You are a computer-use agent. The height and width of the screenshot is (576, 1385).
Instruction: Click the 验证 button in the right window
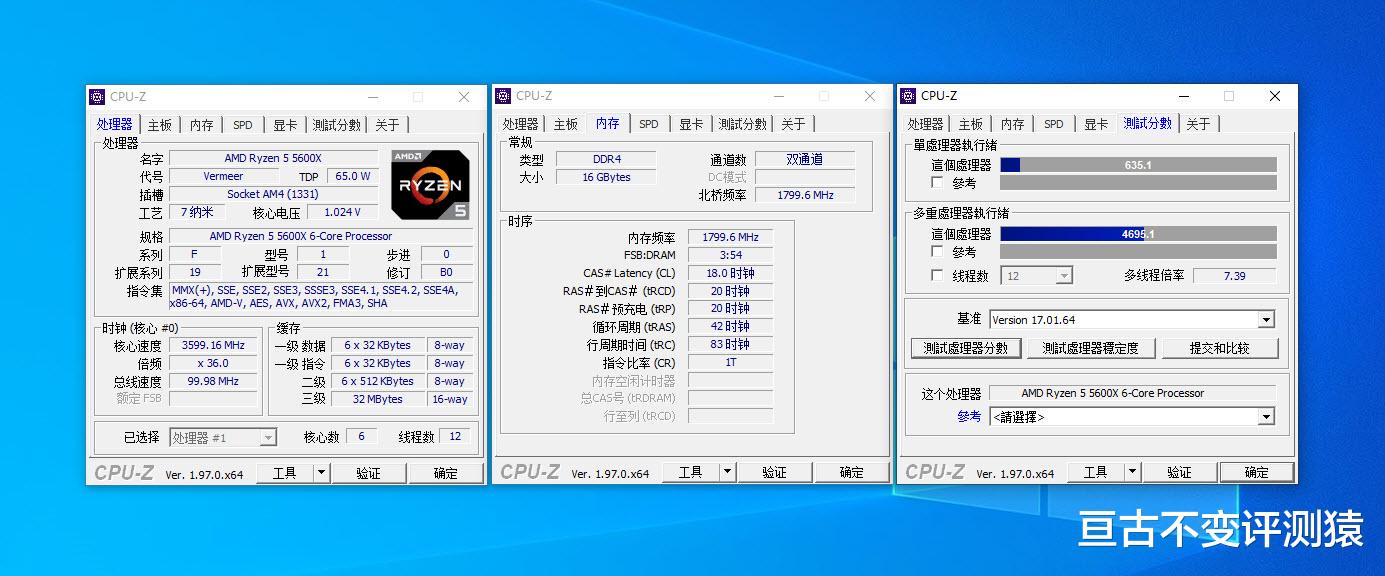[x=1180, y=471]
